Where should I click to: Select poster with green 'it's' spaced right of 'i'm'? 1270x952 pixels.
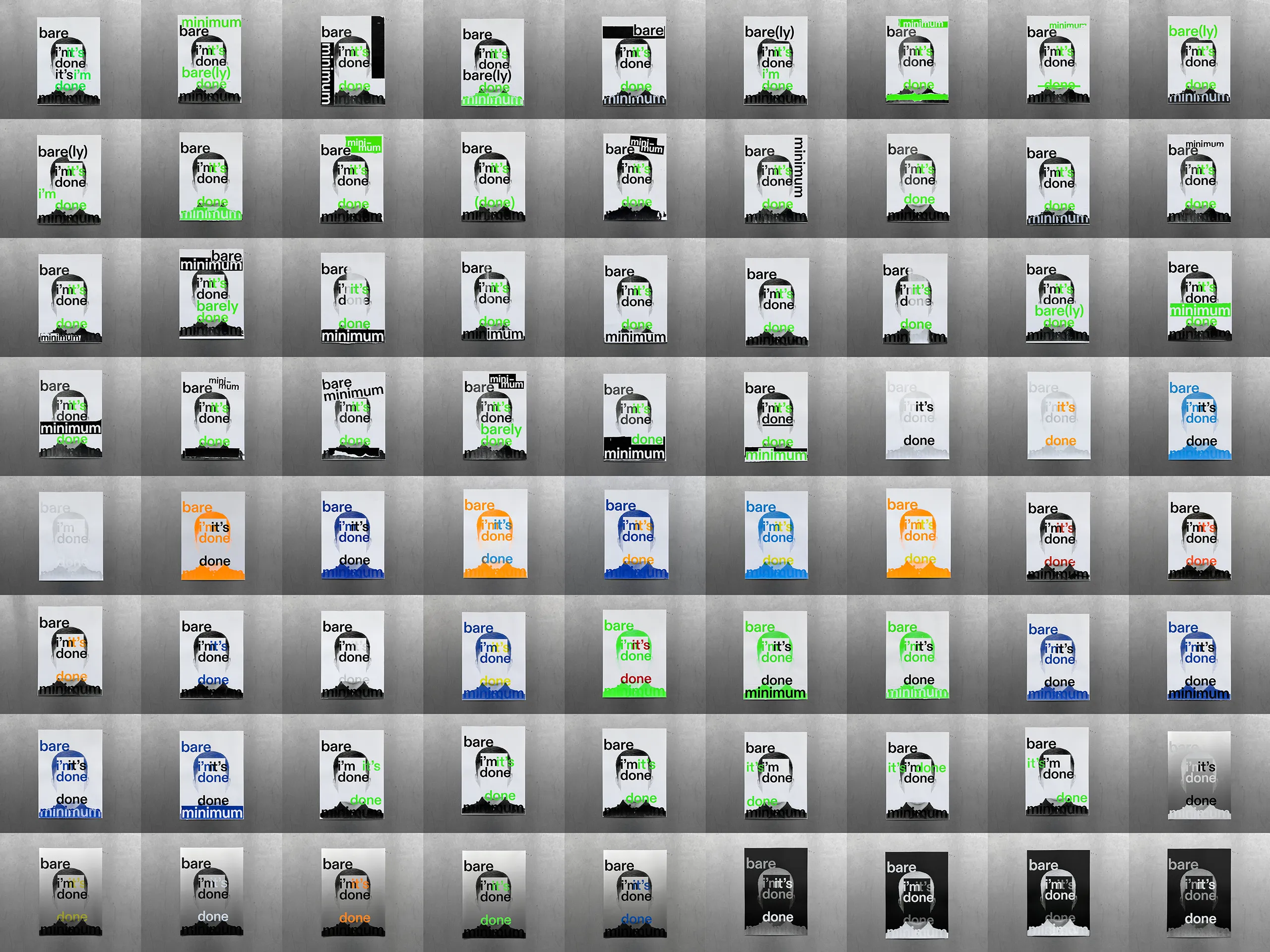(x=351, y=774)
